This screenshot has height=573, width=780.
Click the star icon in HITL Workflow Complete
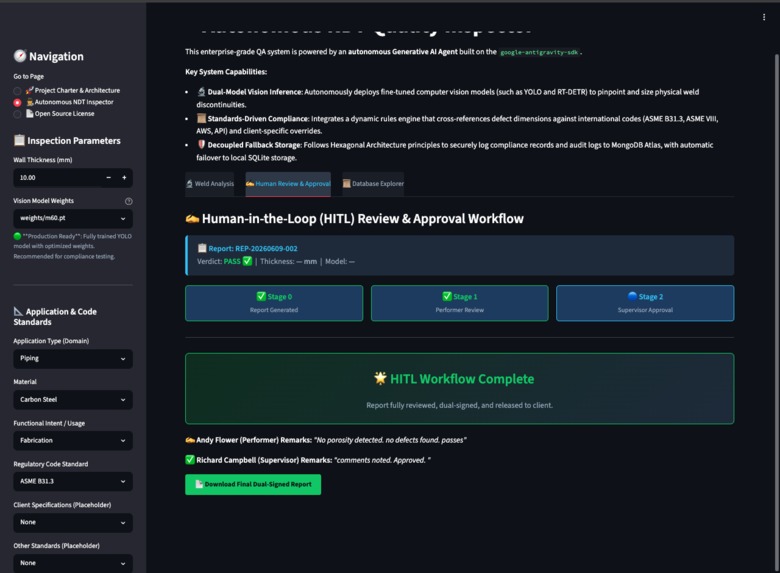click(x=380, y=378)
